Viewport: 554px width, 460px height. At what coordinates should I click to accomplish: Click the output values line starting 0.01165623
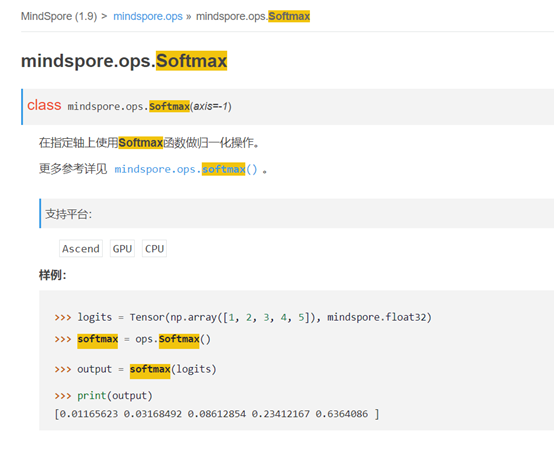[217, 414]
